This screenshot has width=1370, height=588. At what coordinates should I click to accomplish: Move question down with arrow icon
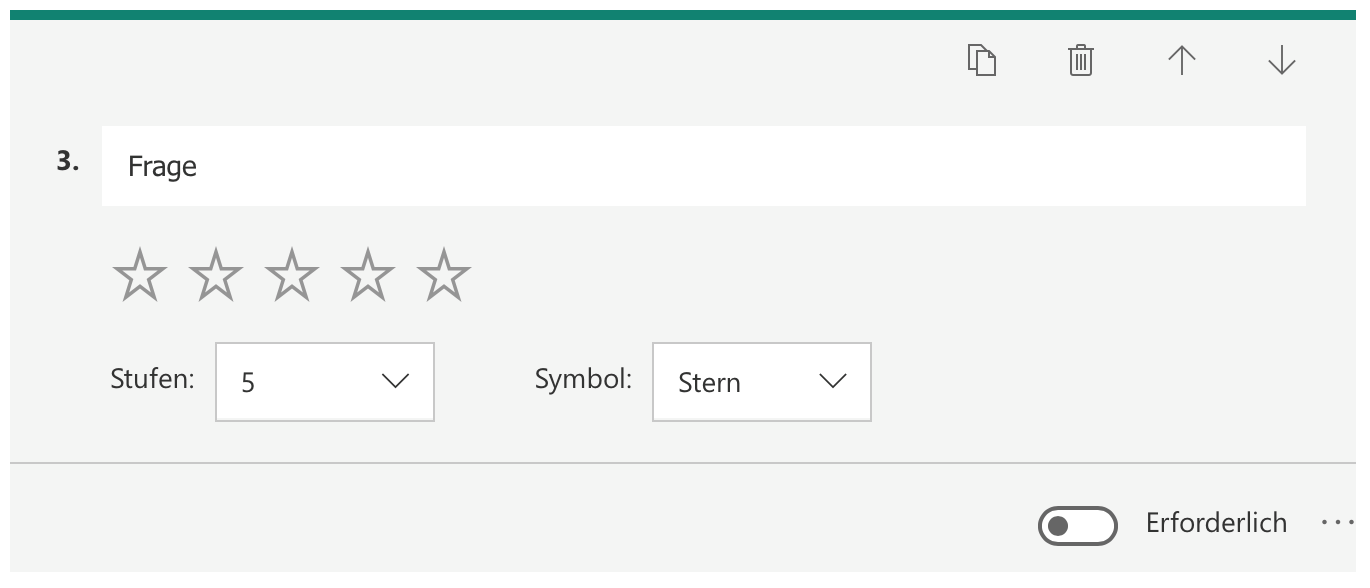coord(1281,61)
